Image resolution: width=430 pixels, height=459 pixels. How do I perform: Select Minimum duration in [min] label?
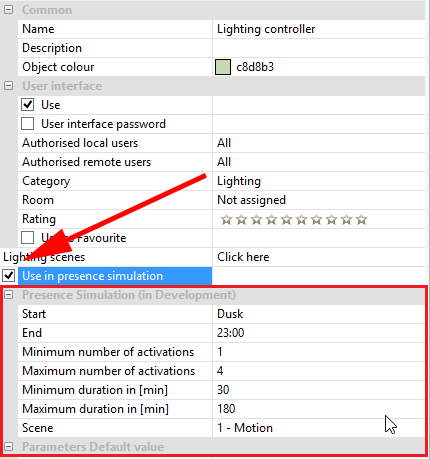[95, 390]
